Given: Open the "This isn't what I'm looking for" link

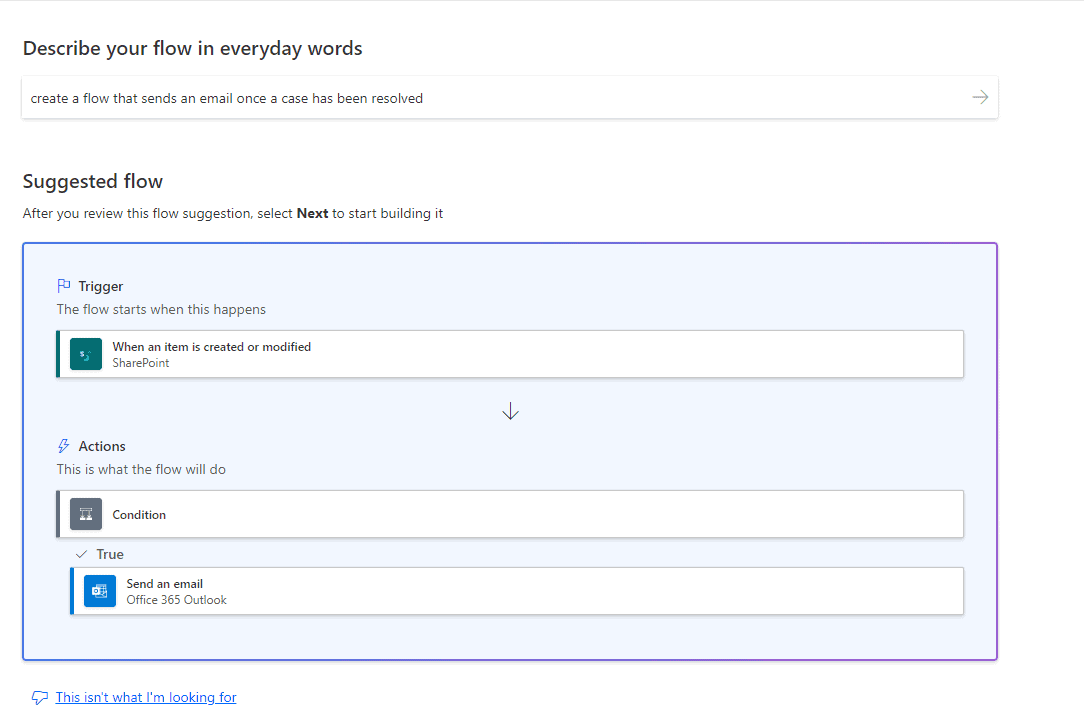Looking at the screenshot, I should tap(146, 698).
